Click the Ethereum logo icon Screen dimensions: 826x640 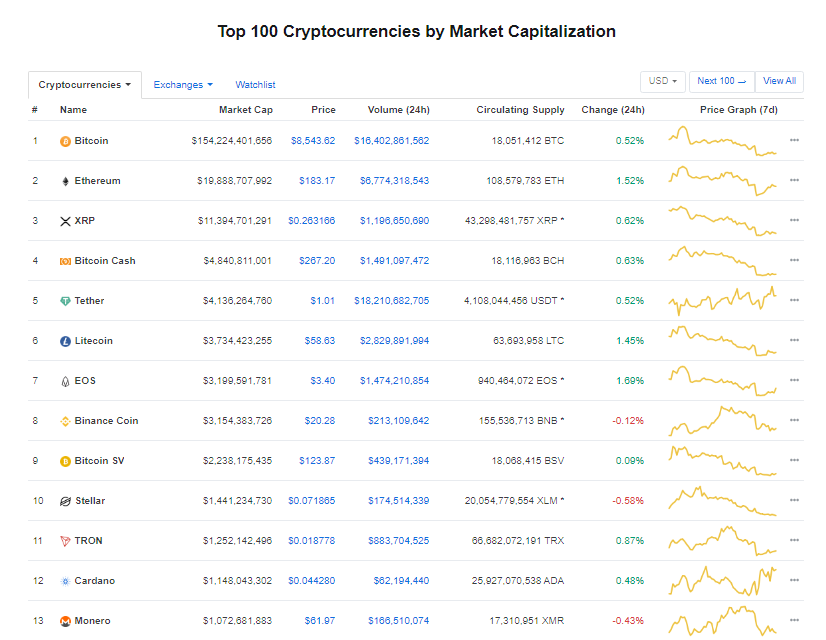65,181
